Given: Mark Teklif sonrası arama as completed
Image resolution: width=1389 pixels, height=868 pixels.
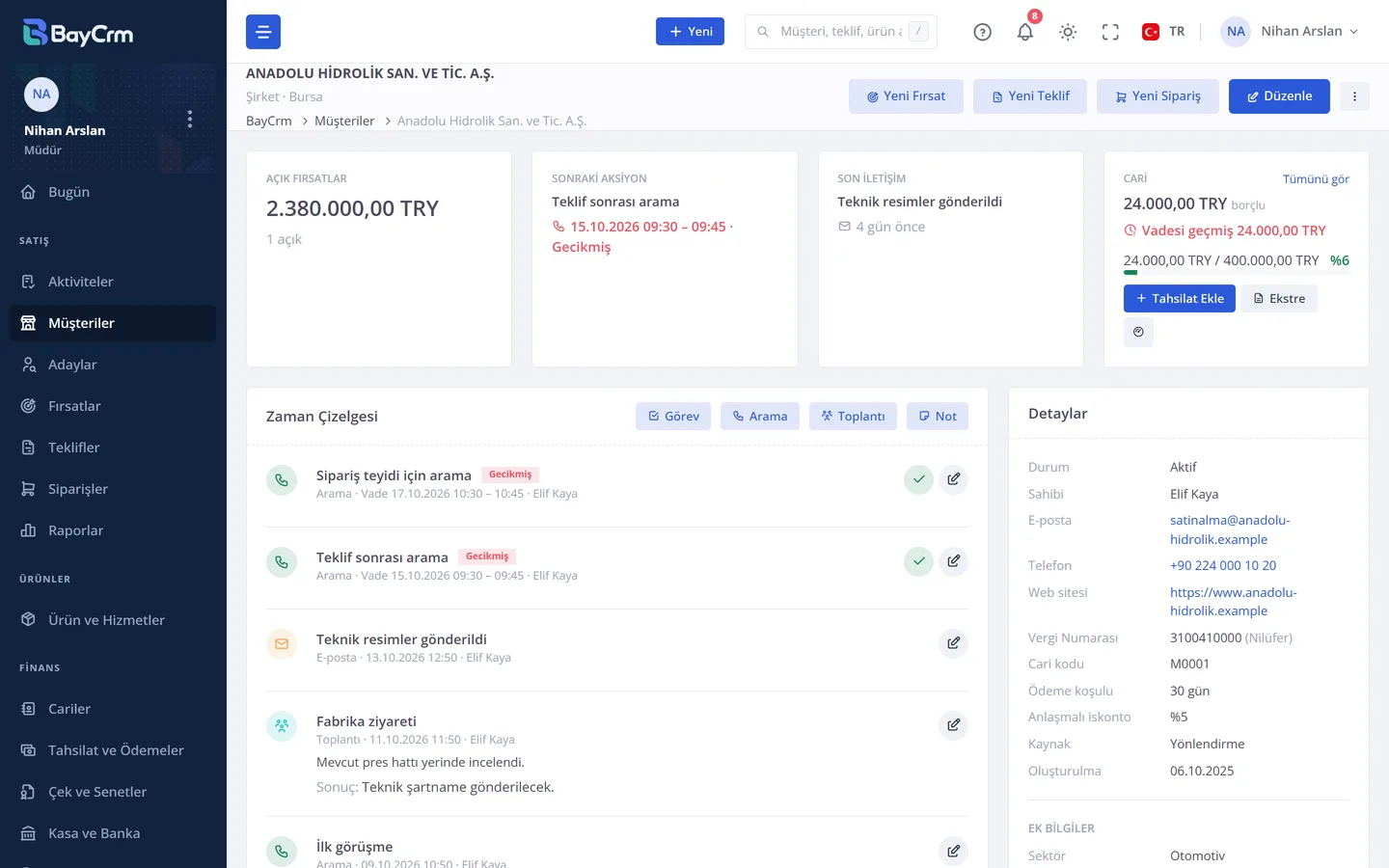Looking at the screenshot, I should 918,561.
